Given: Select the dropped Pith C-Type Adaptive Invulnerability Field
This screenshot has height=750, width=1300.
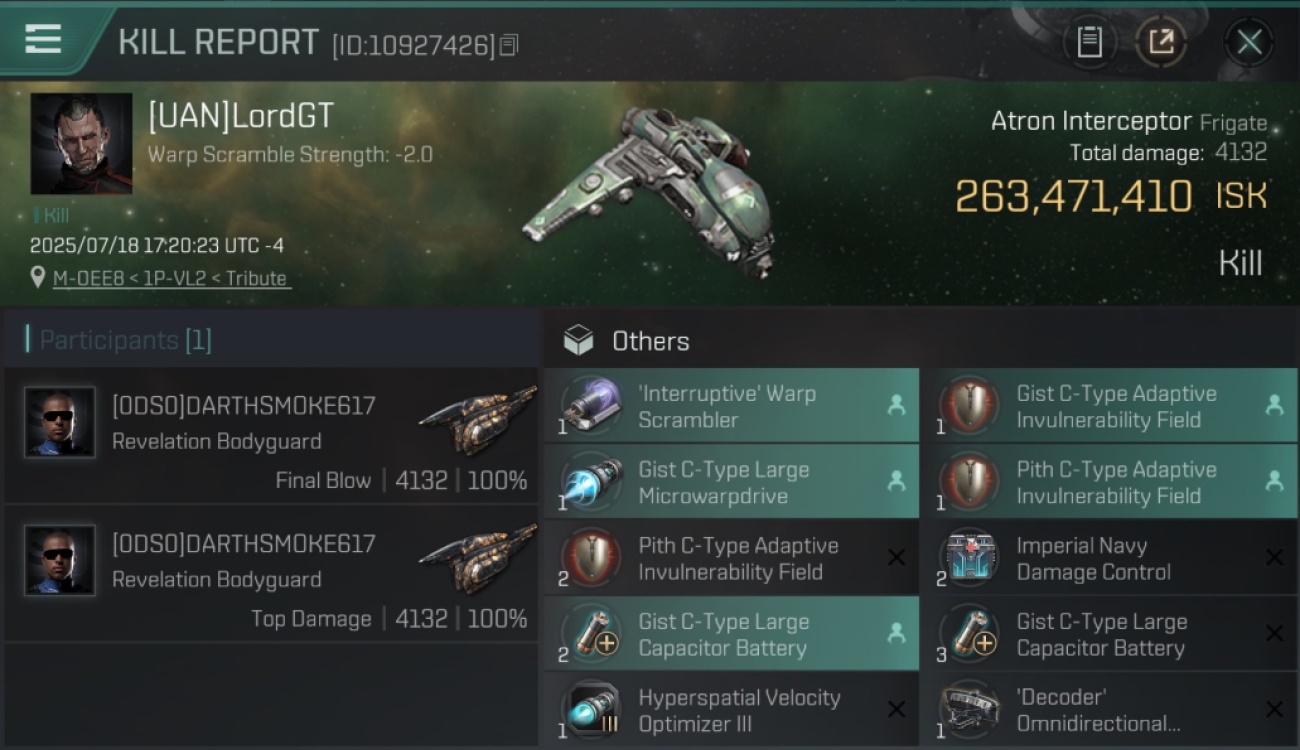Looking at the screenshot, I should coord(1109,482).
